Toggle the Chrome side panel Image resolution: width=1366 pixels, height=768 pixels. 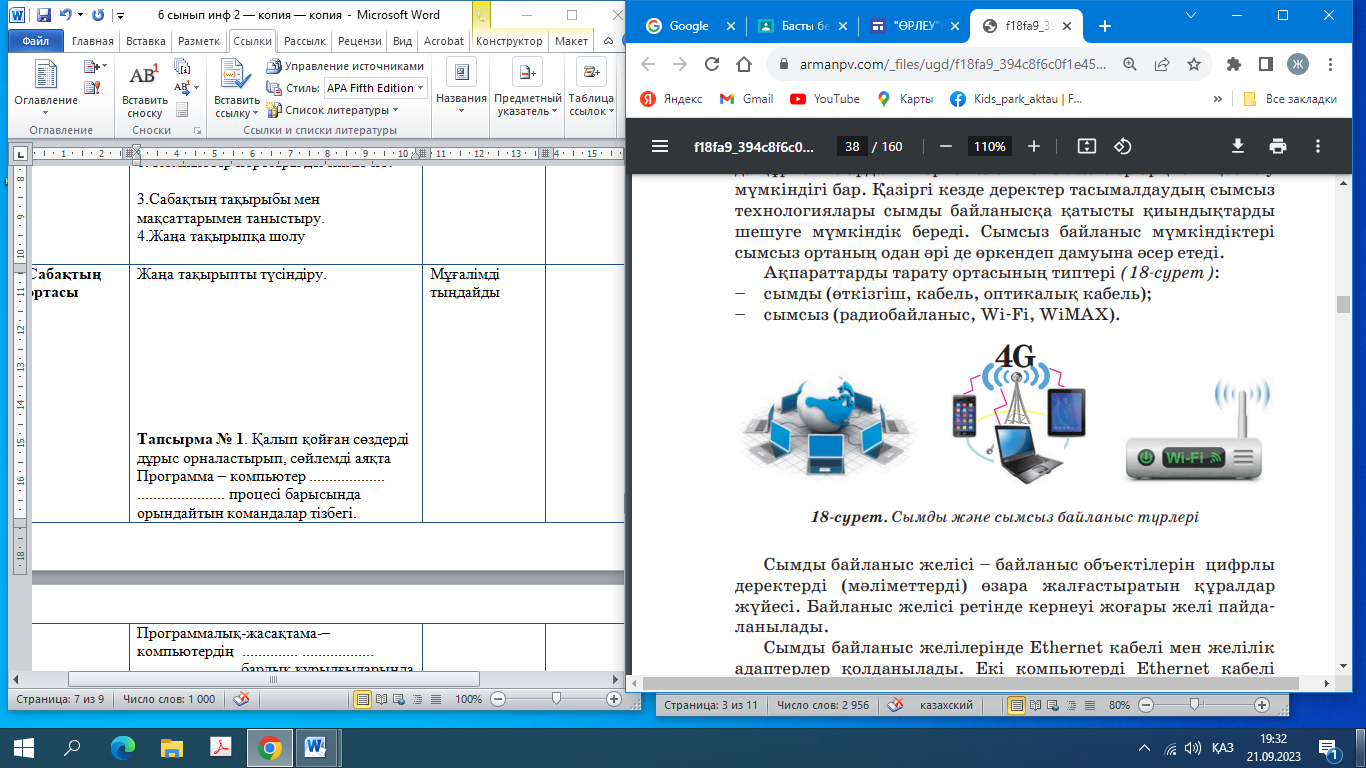pos(1265,64)
